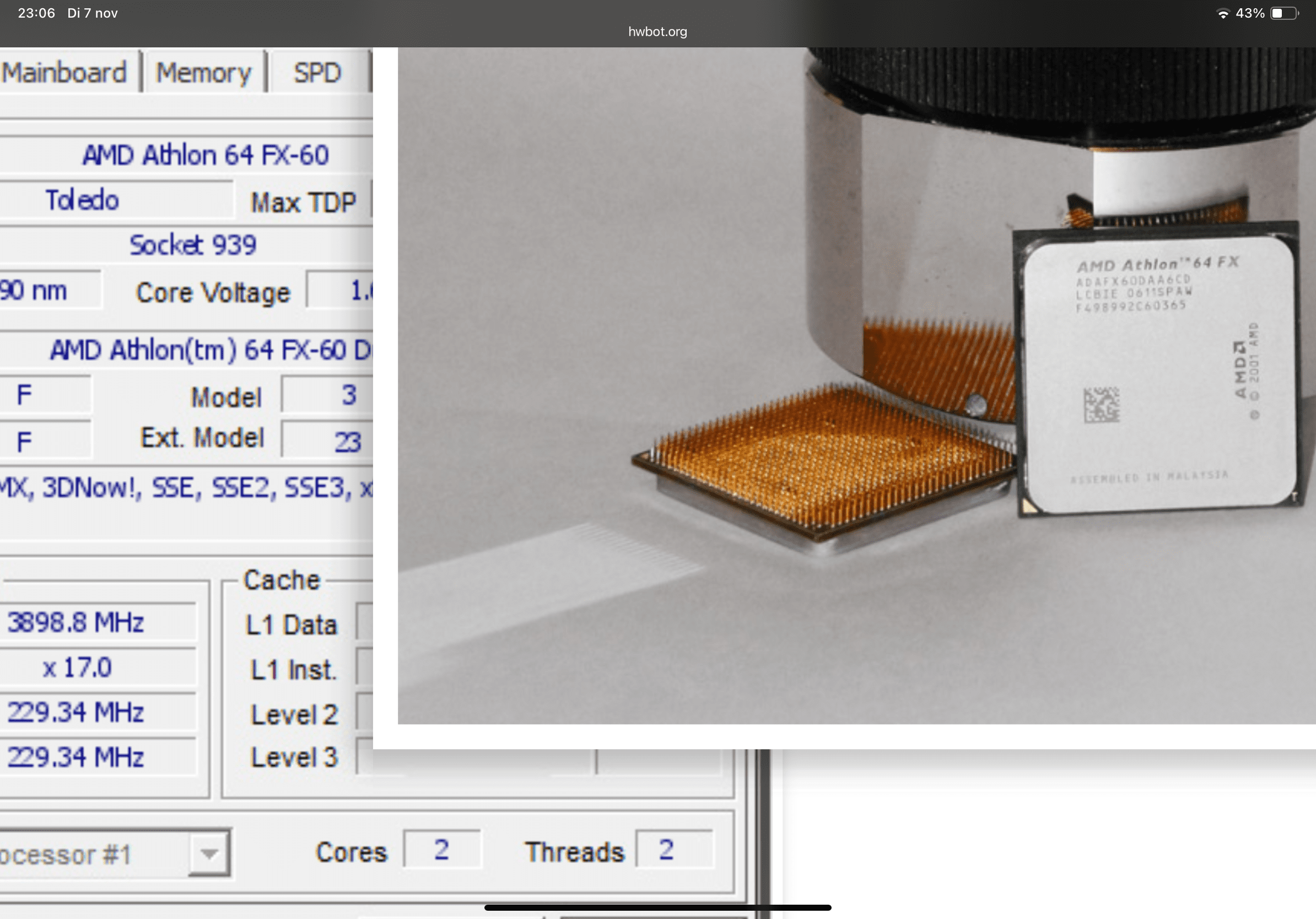Select the SPD tab
The width and height of the screenshot is (1316, 919).
coord(317,73)
